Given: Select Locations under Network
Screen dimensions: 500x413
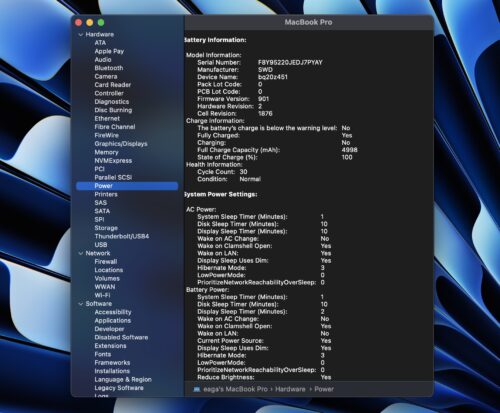Looking at the screenshot, I should [x=109, y=270].
